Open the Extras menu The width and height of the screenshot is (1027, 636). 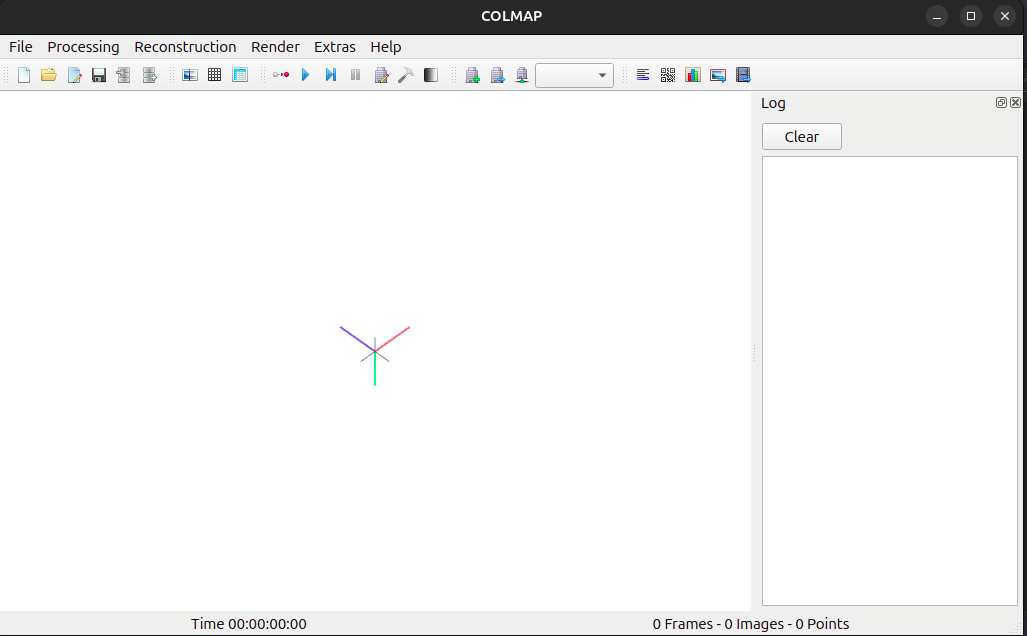pyautogui.click(x=335, y=47)
